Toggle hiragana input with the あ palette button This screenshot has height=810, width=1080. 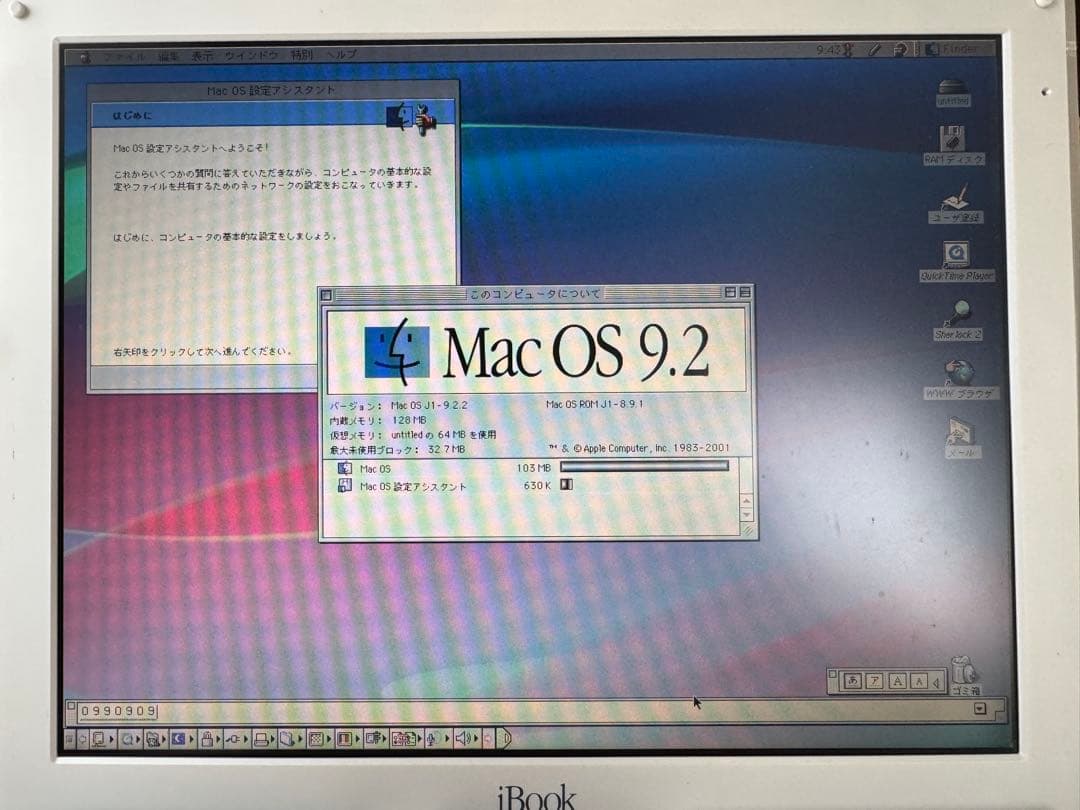click(852, 680)
